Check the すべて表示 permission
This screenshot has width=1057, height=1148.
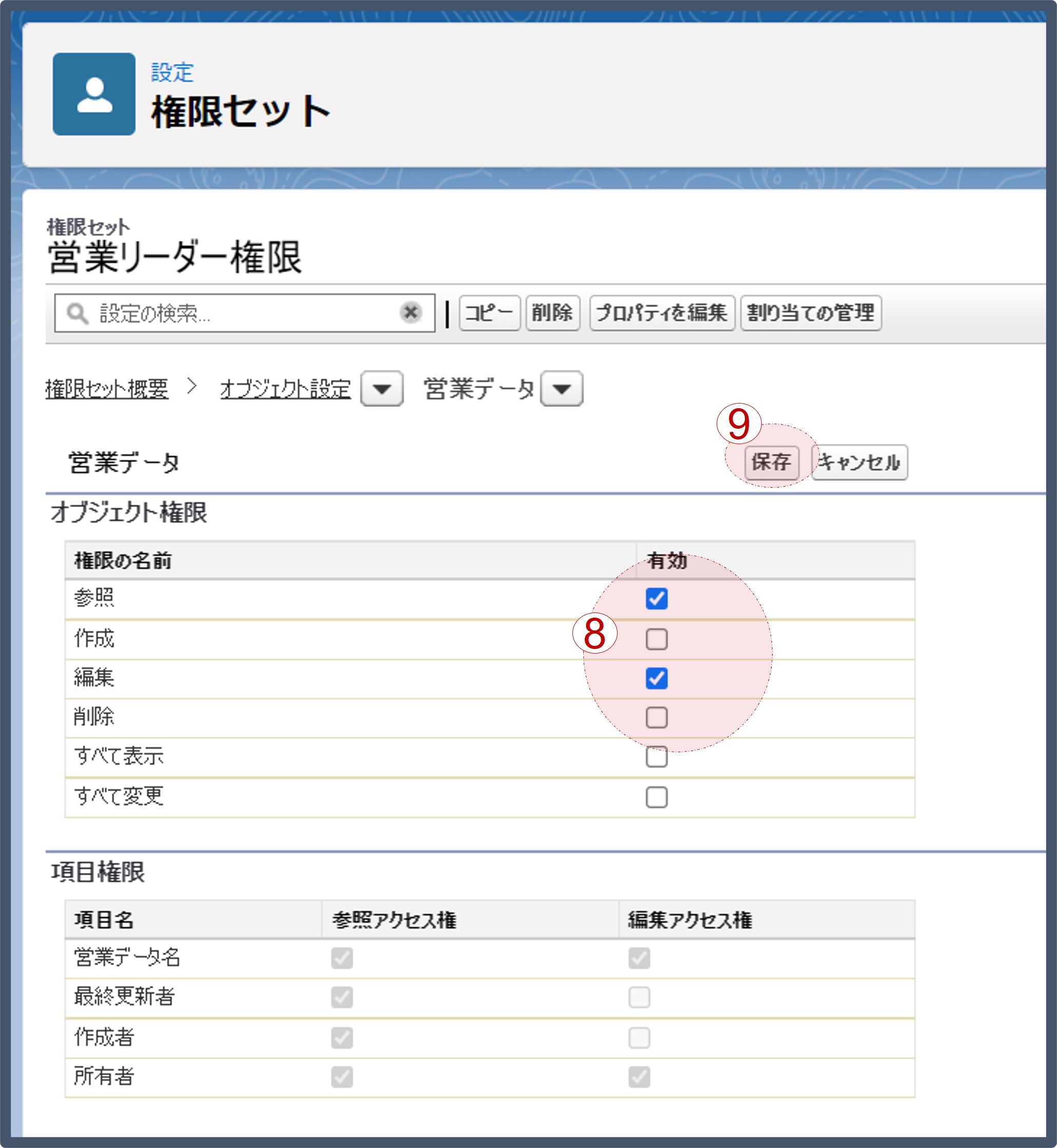pyautogui.click(x=657, y=757)
